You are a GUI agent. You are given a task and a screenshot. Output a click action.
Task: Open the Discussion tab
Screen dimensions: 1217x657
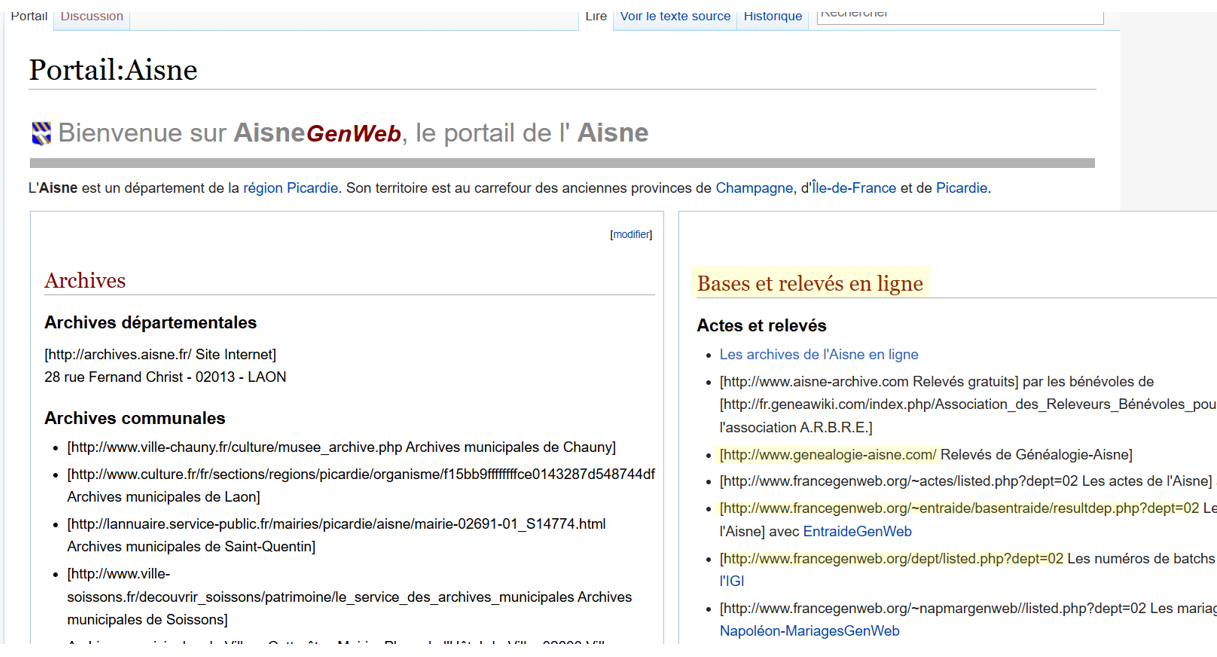(x=92, y=16)
